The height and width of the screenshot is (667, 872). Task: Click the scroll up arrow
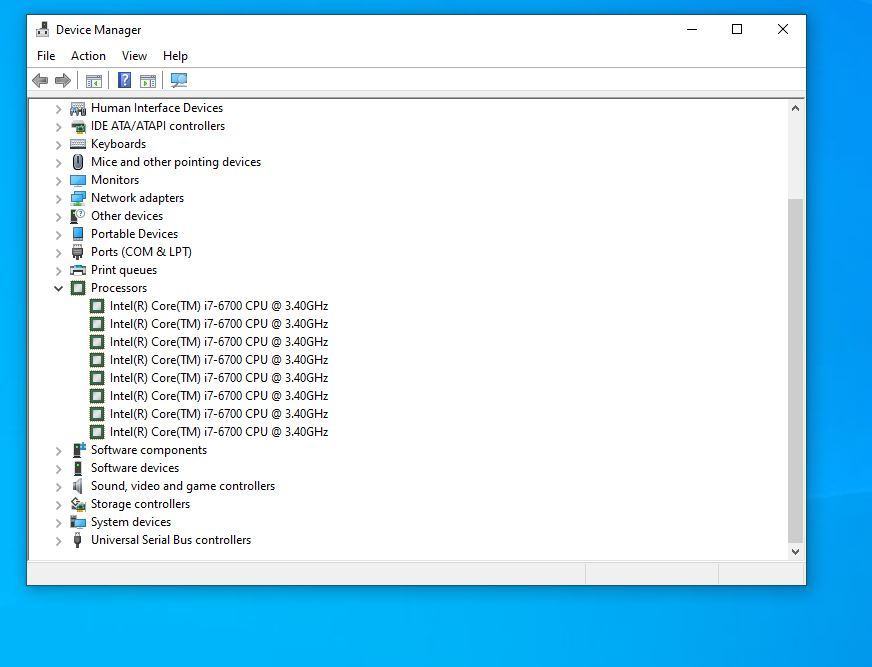coord(795,108)
